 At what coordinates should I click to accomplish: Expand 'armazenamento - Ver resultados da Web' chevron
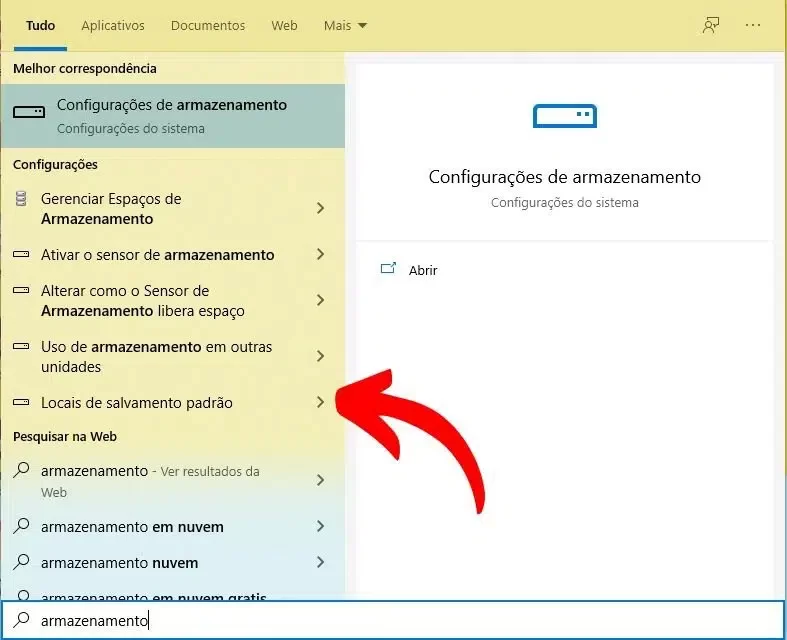click(x=320, y=480)
